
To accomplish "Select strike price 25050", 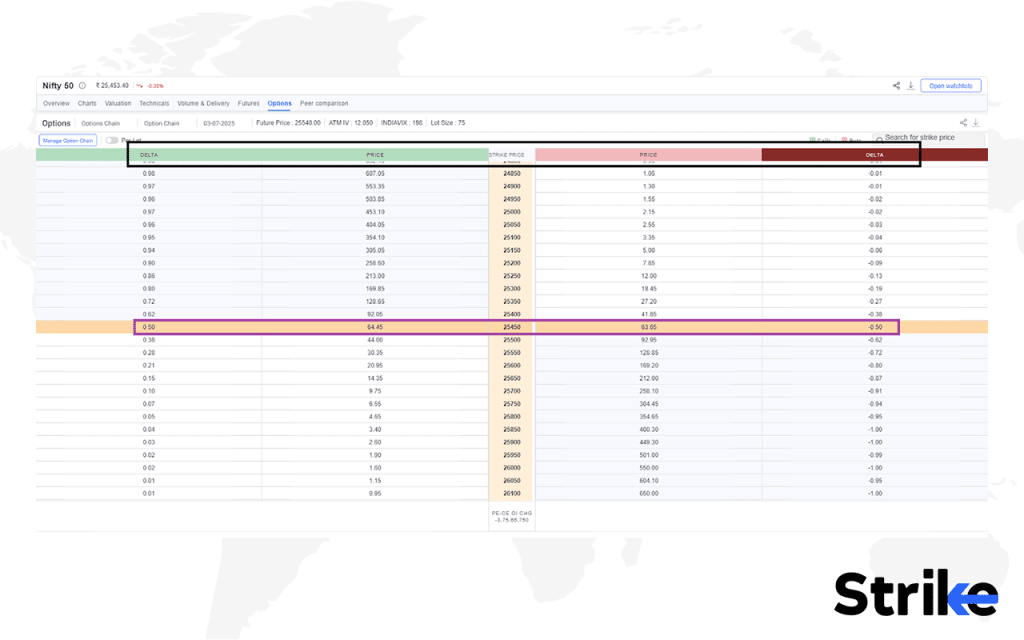I will 512,225.
